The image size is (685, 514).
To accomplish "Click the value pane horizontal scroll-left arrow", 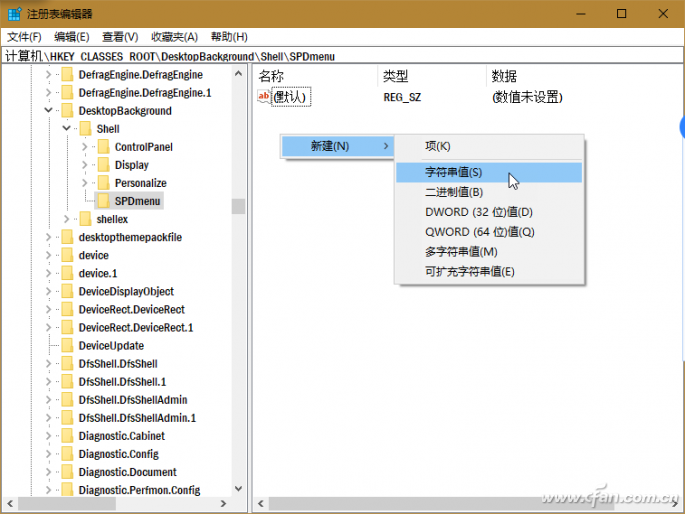I will click(x=261, y=504).
